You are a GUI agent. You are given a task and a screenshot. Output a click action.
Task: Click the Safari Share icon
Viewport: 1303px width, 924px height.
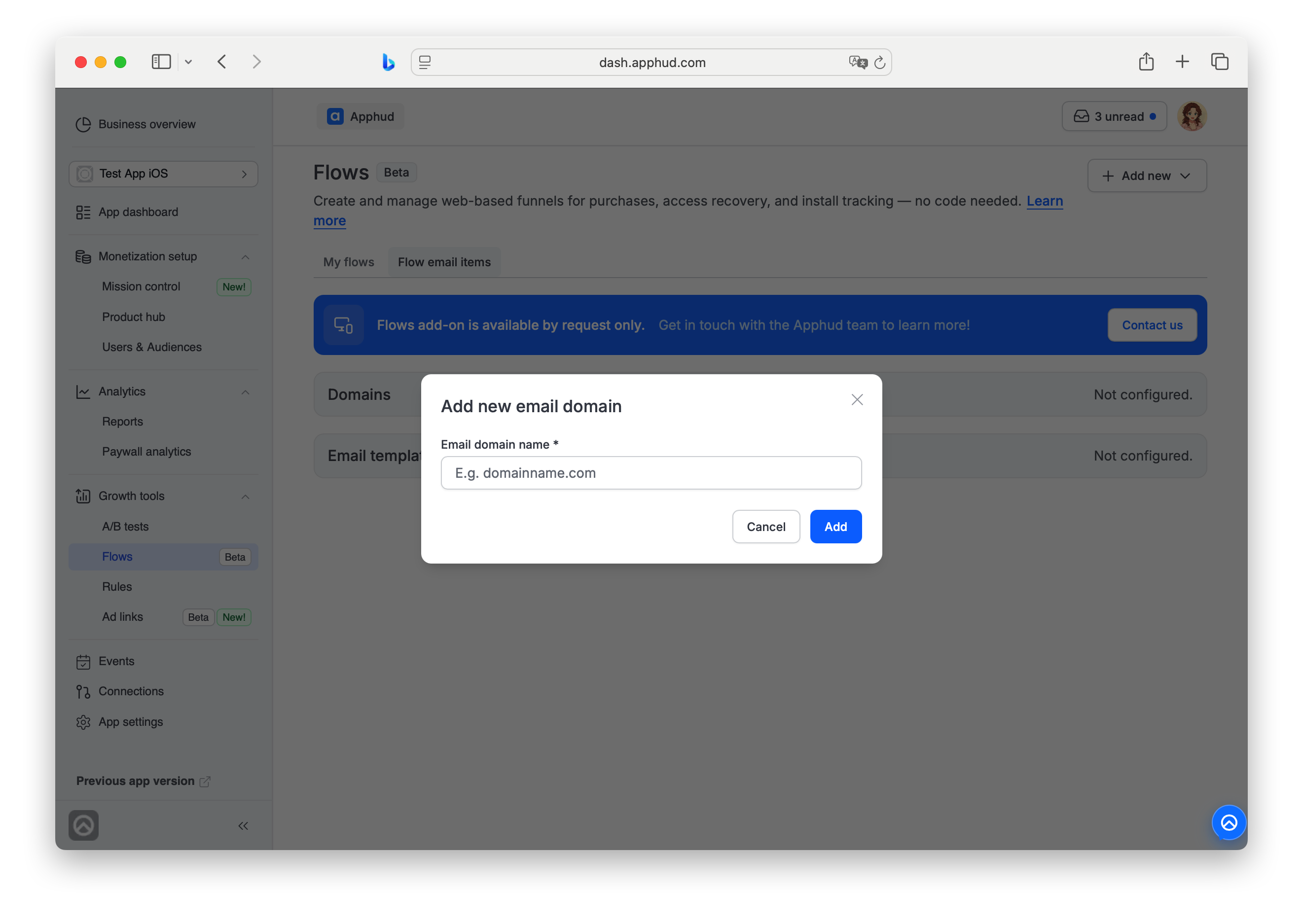(x=1146, y=62)
